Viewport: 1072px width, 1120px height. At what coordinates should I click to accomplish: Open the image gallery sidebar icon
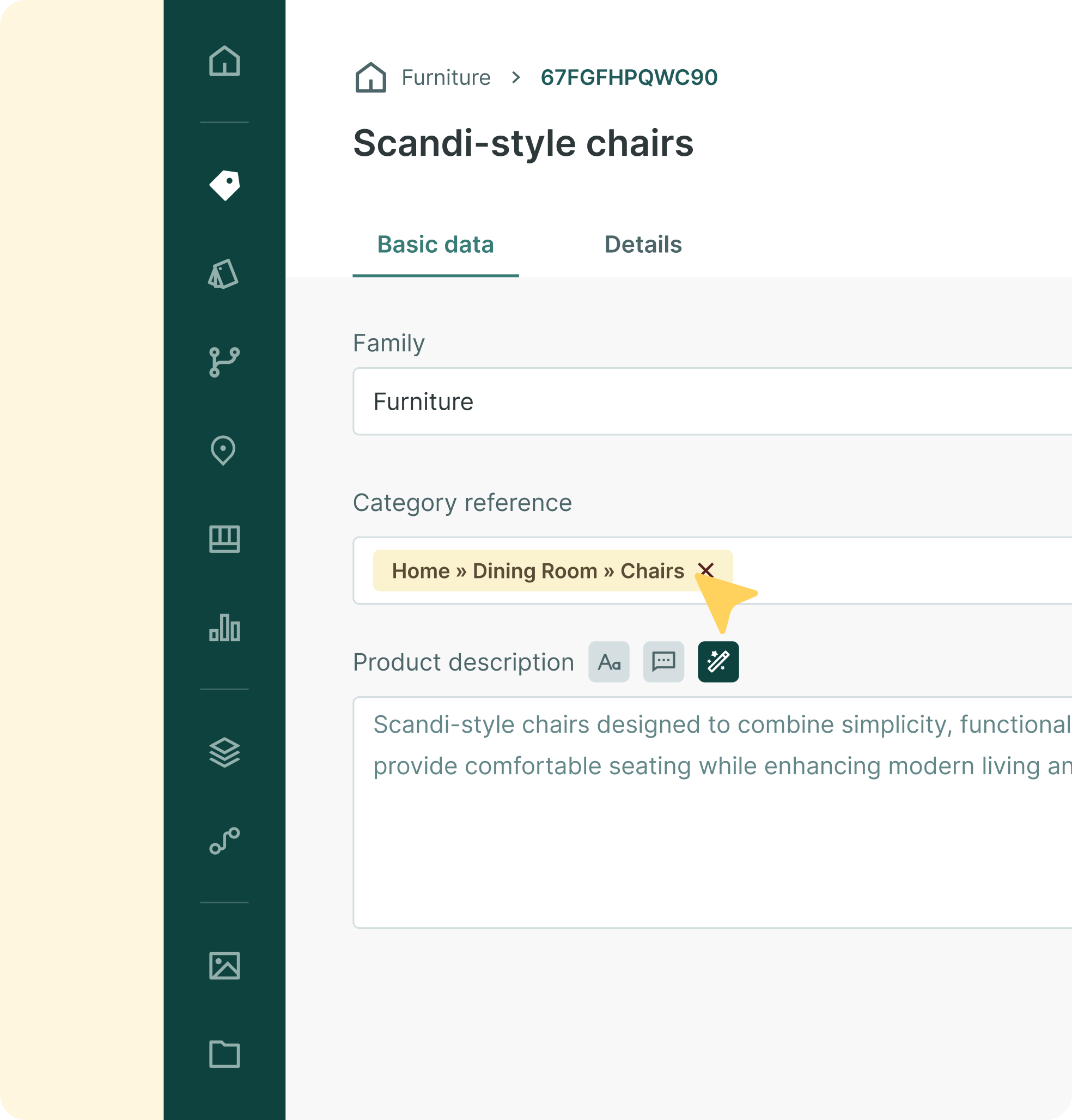click(x=224, y=966)
